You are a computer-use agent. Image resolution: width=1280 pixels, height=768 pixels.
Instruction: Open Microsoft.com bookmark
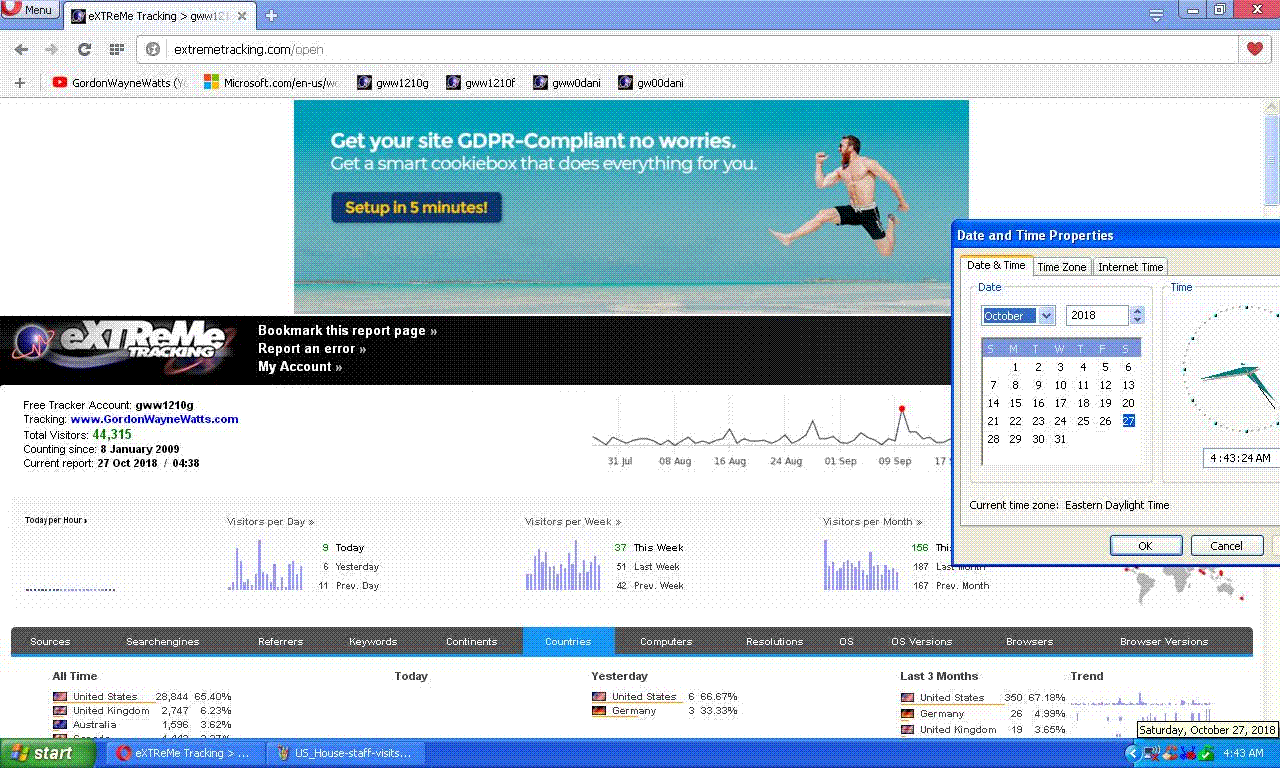271,83
